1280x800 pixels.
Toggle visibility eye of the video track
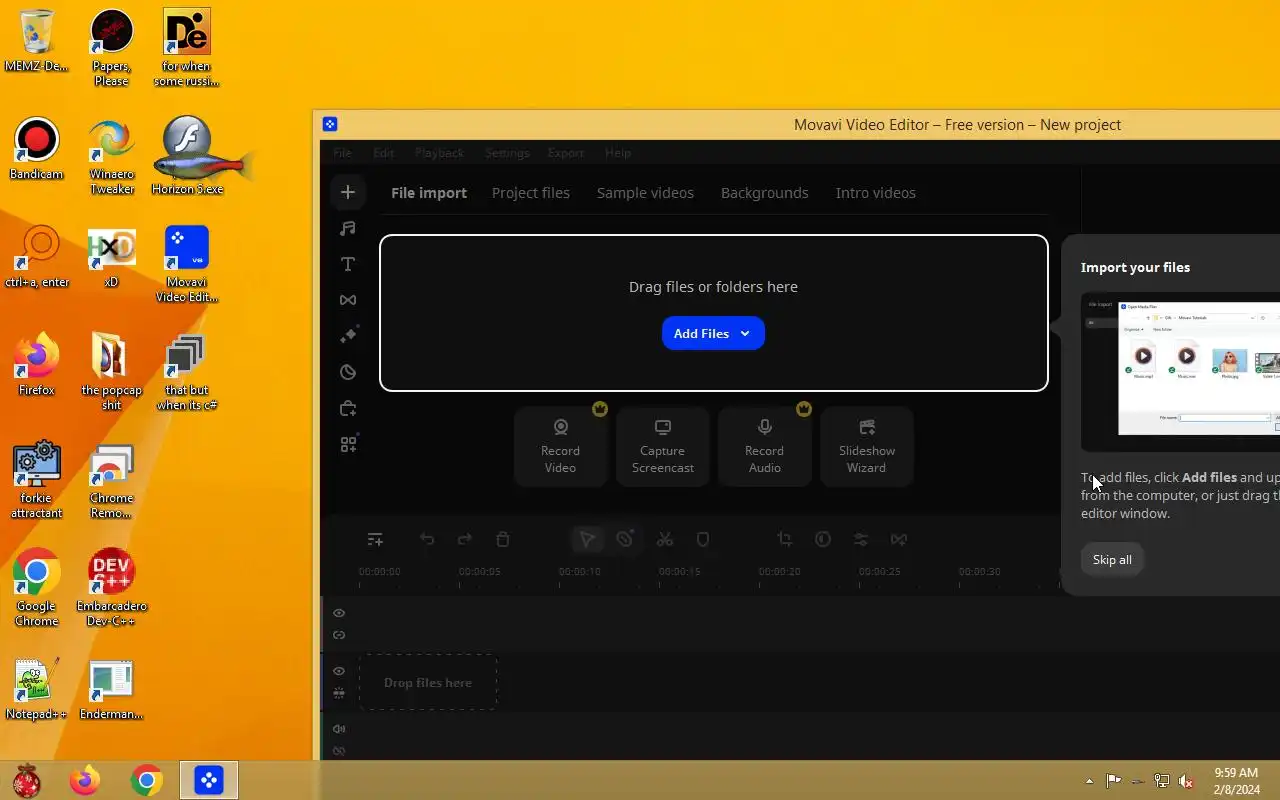[339, 671]
